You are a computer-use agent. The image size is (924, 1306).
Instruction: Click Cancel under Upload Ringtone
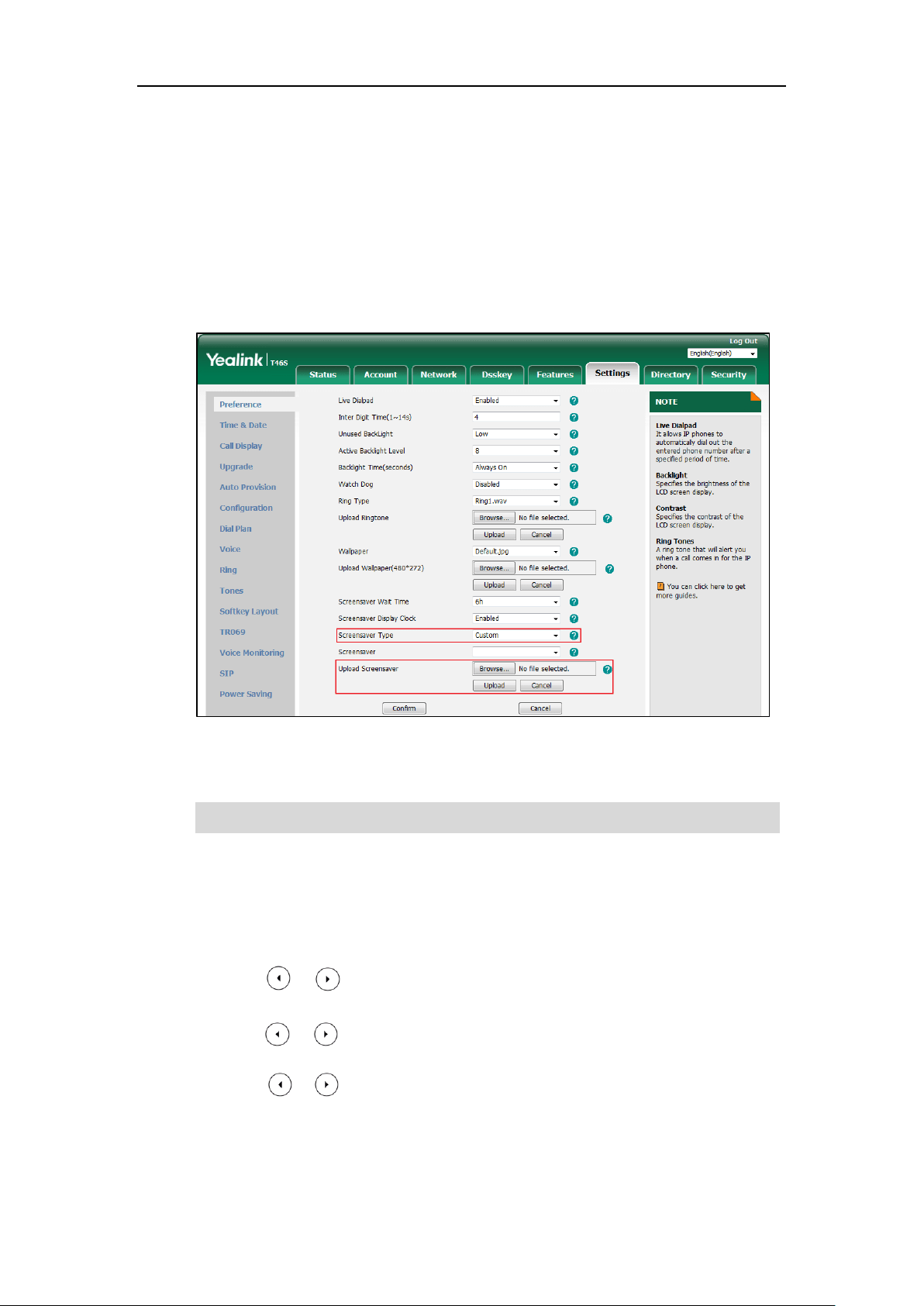click(x=541, y=535)
